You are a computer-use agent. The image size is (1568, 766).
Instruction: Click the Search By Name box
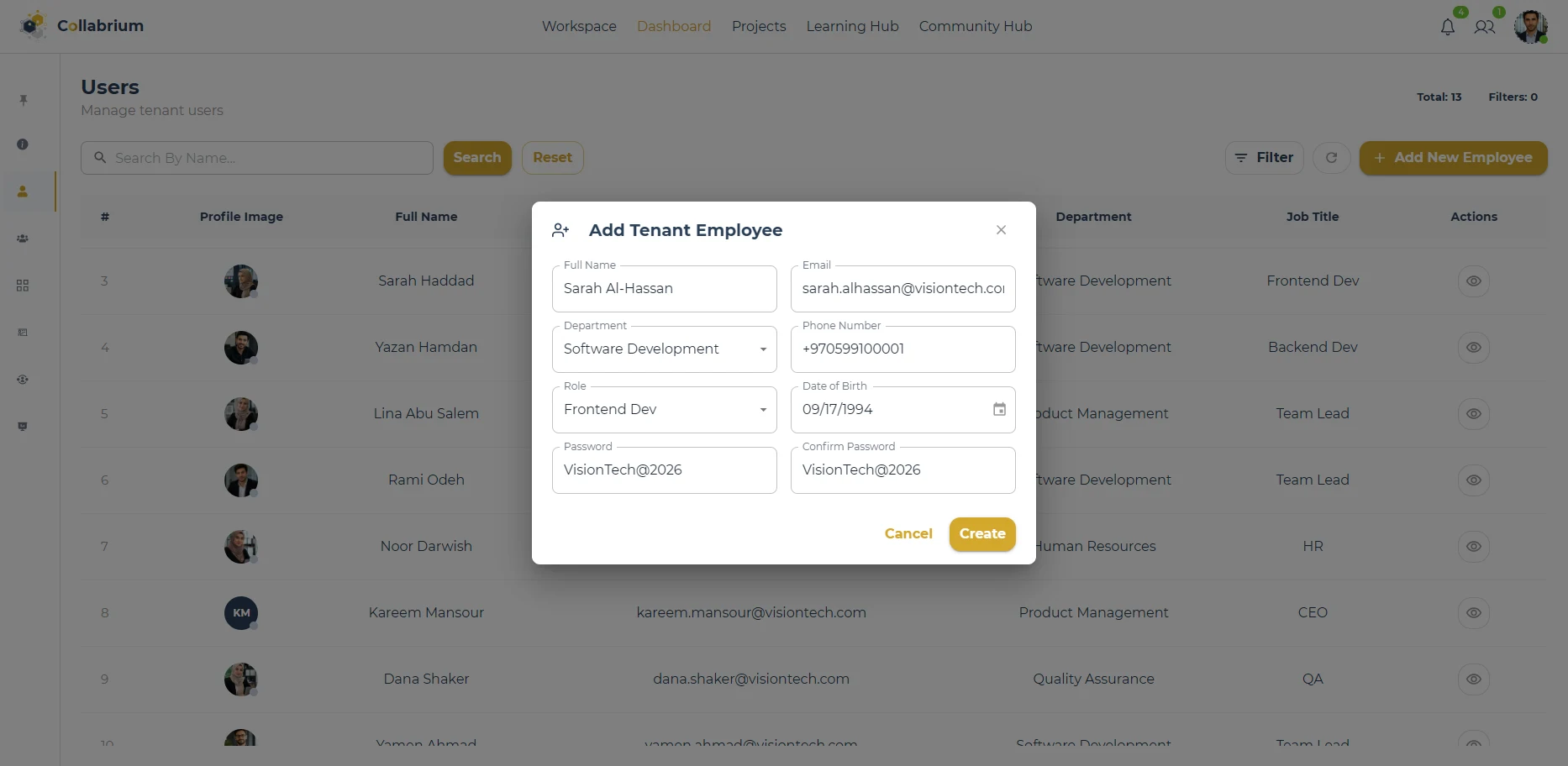pyautogui.click(x=257, y=158)
